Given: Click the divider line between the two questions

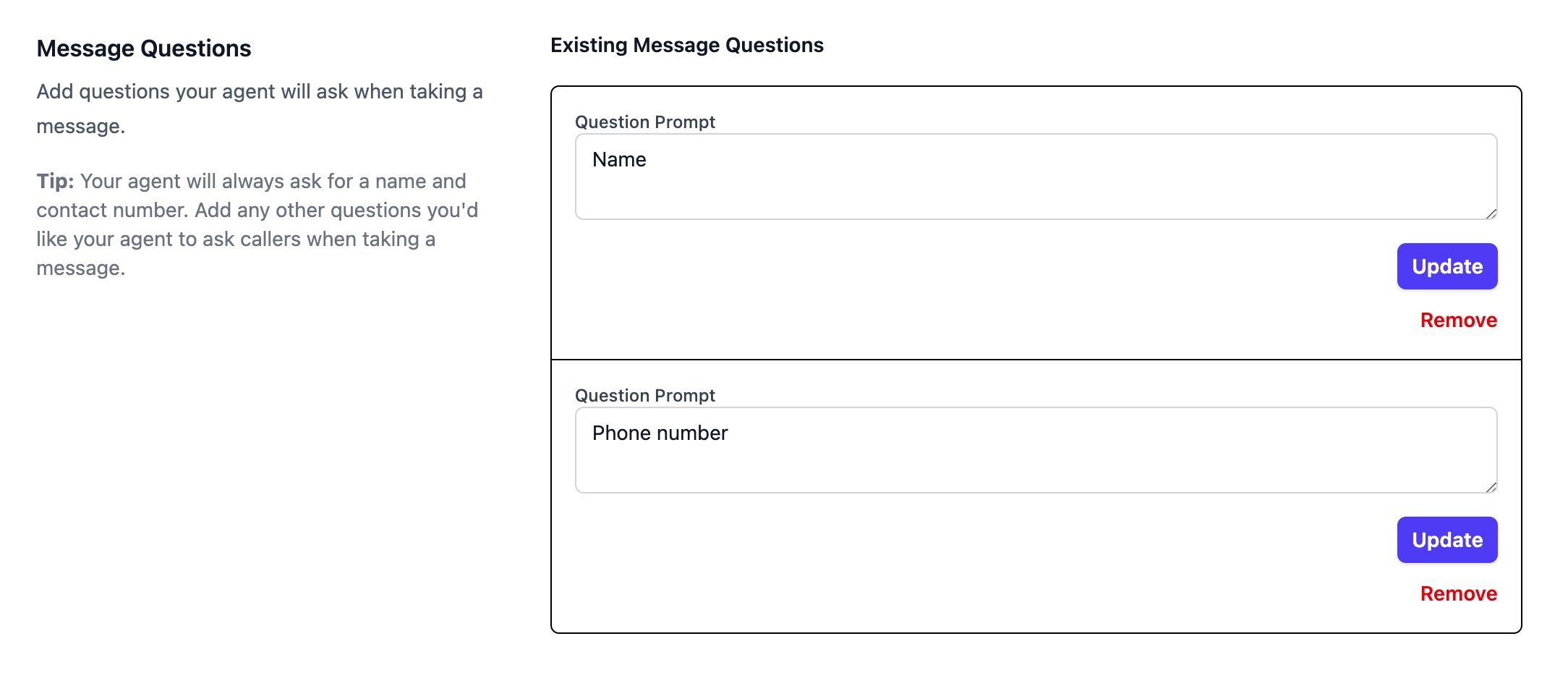Looking at the screenshot, I should 1036,360.
